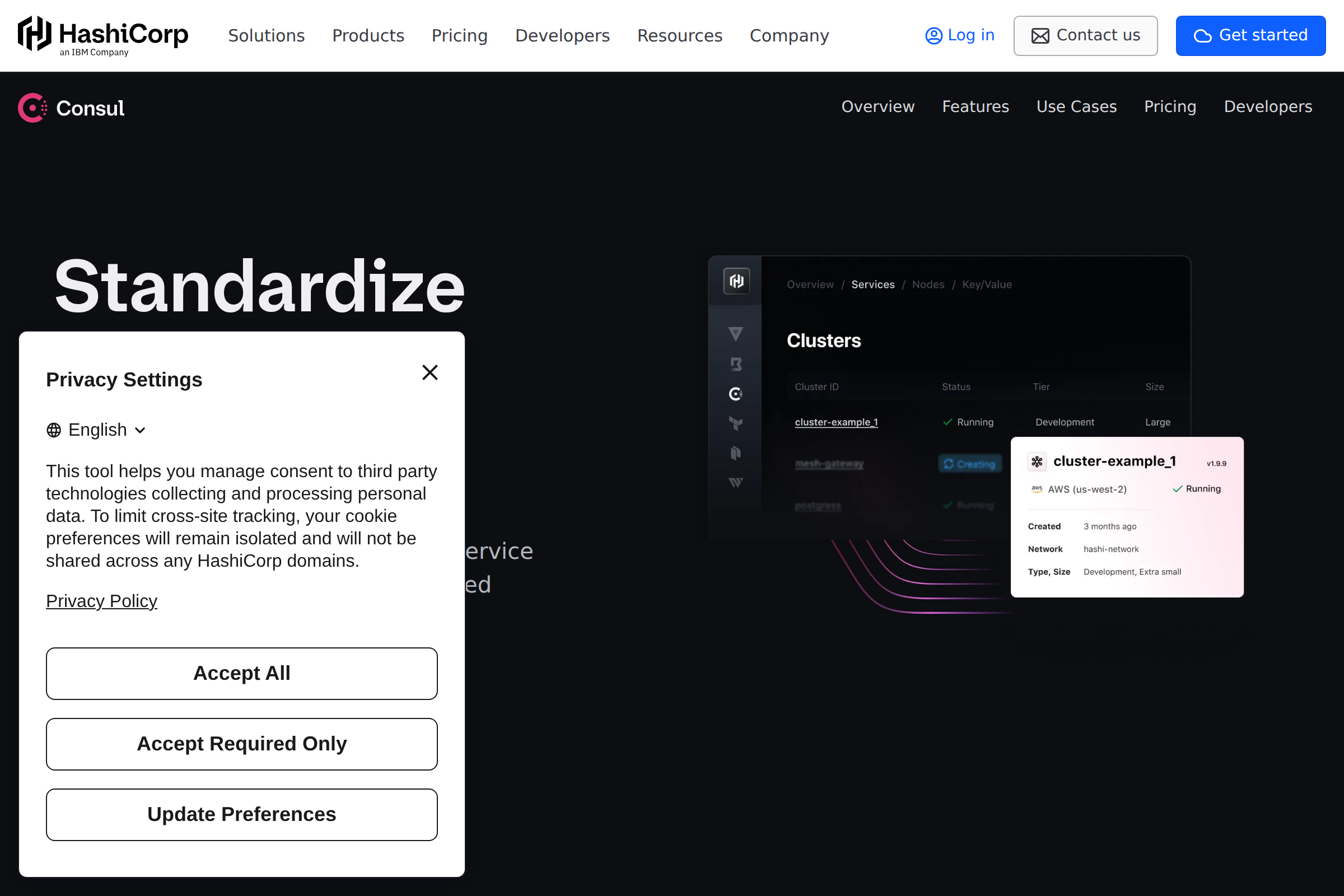The height and width of the screenshot is (896, 1344).
Task: Open the Privacy Policy link
Action: pyautogui.click(x=102, y=601)
